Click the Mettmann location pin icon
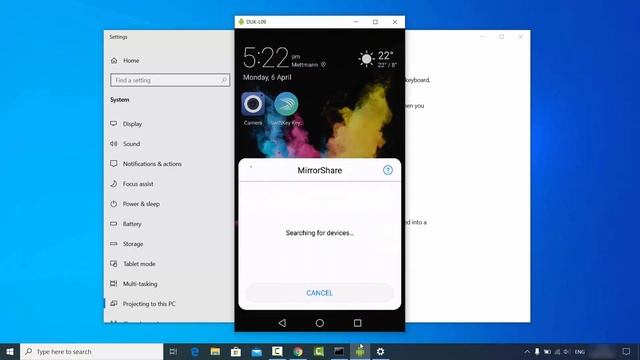Screen dimensions: 640x360 [x=323, y=64]
